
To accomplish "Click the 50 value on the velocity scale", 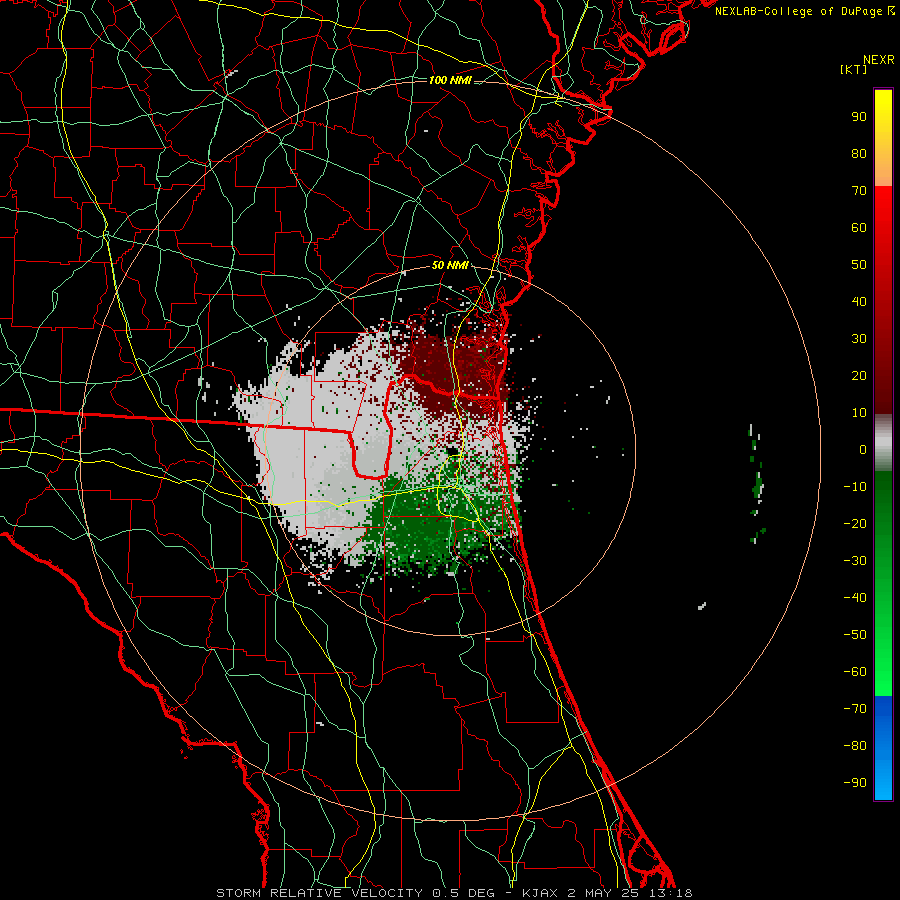I will click(x=859, y=265).
